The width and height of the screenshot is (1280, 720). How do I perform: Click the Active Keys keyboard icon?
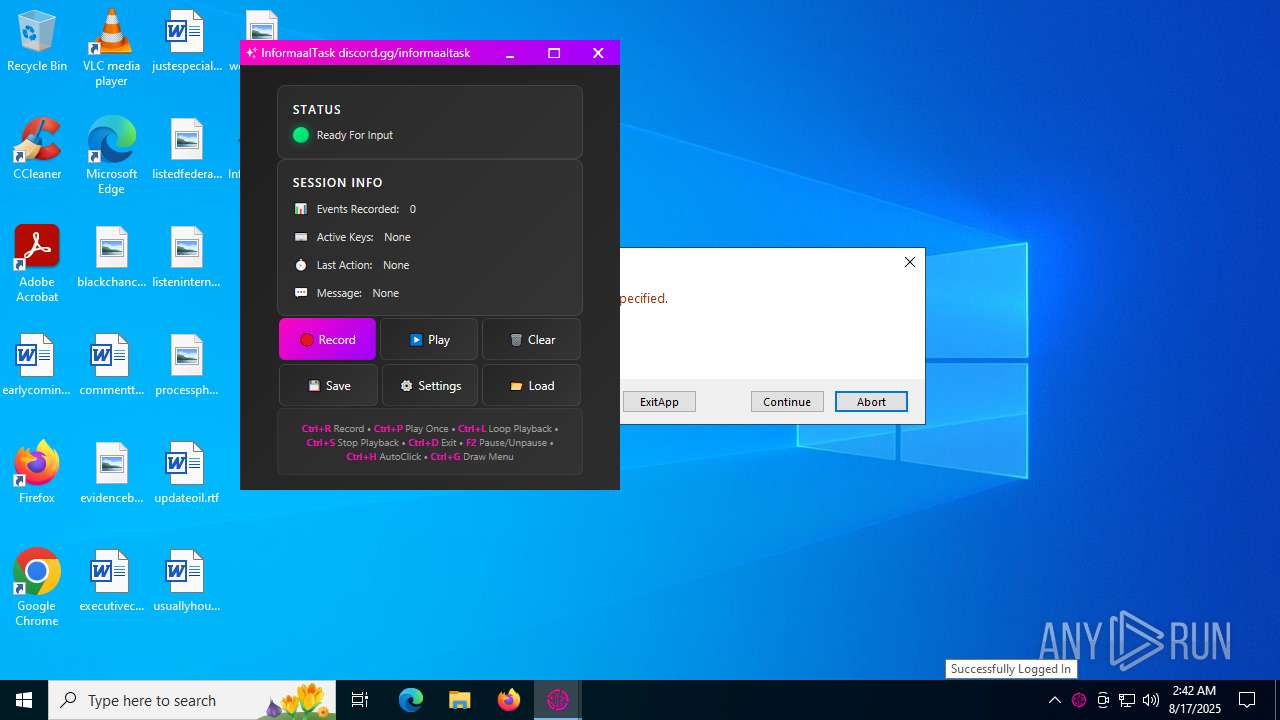(301, 237)
